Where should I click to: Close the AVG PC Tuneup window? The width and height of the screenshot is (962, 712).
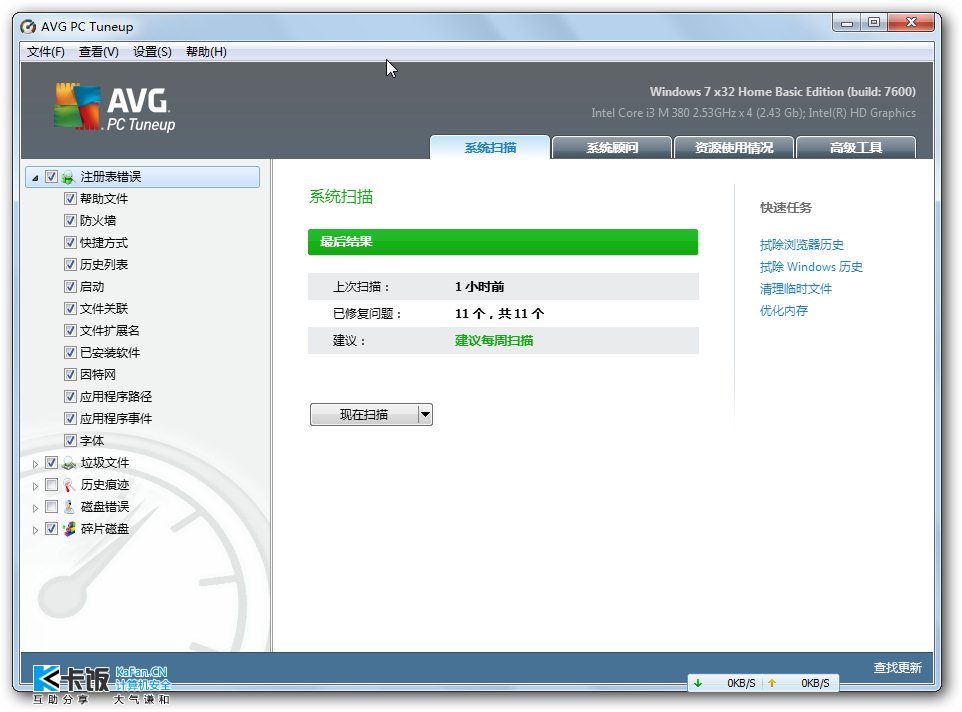pos(911,23)
